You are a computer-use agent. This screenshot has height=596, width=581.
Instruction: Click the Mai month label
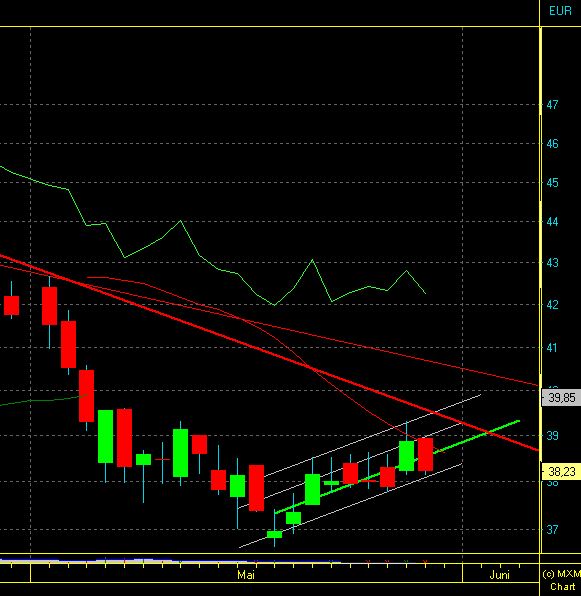click(x=246, y=575)
